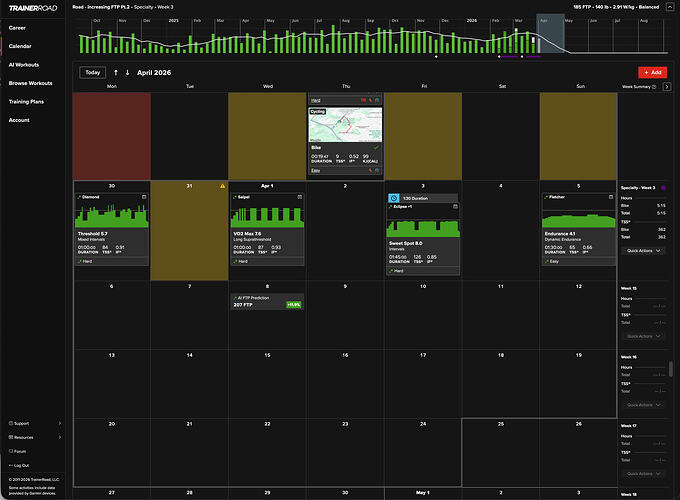Image resolution: width=680 pixels, height=500 pixels.
Task: Click the highlighted April region in timeline
Action: click(x=550, y=34)
